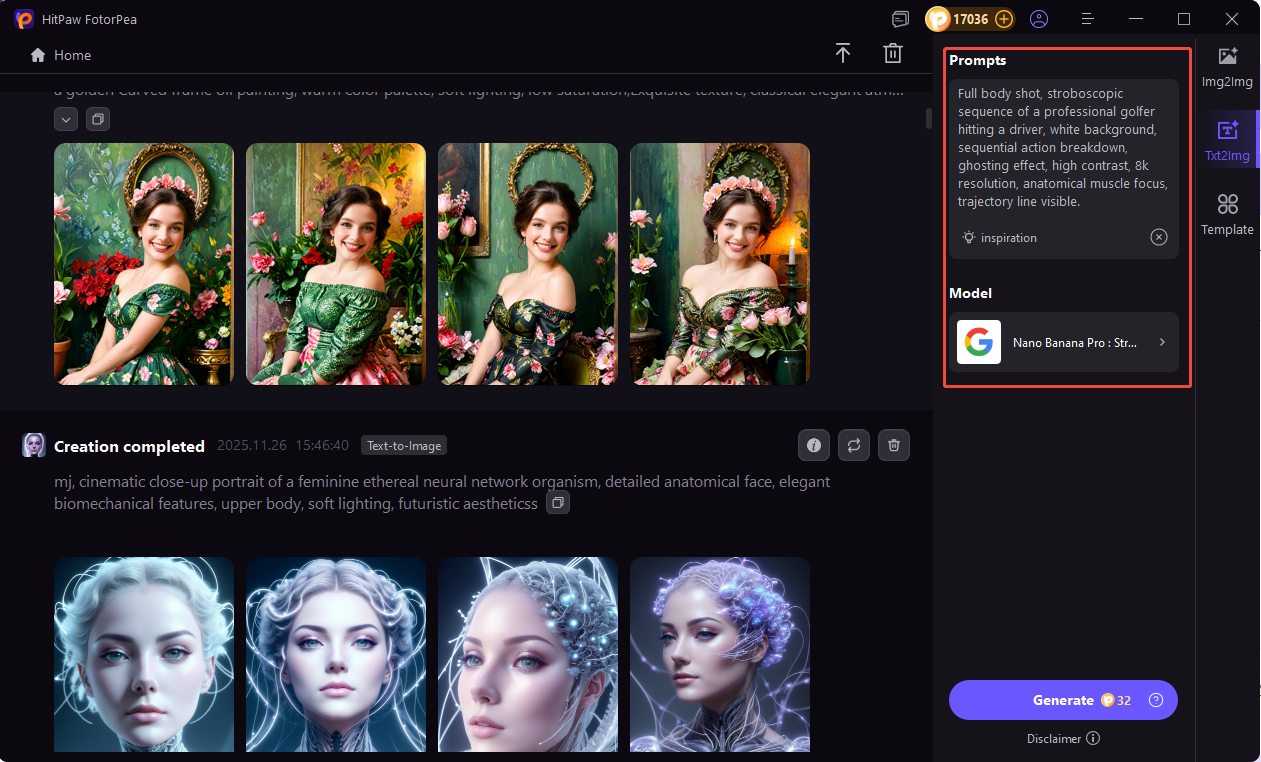1261x762 pixels.
Task: Click the plus icon to add coins
Action: tap(1004, 19)
